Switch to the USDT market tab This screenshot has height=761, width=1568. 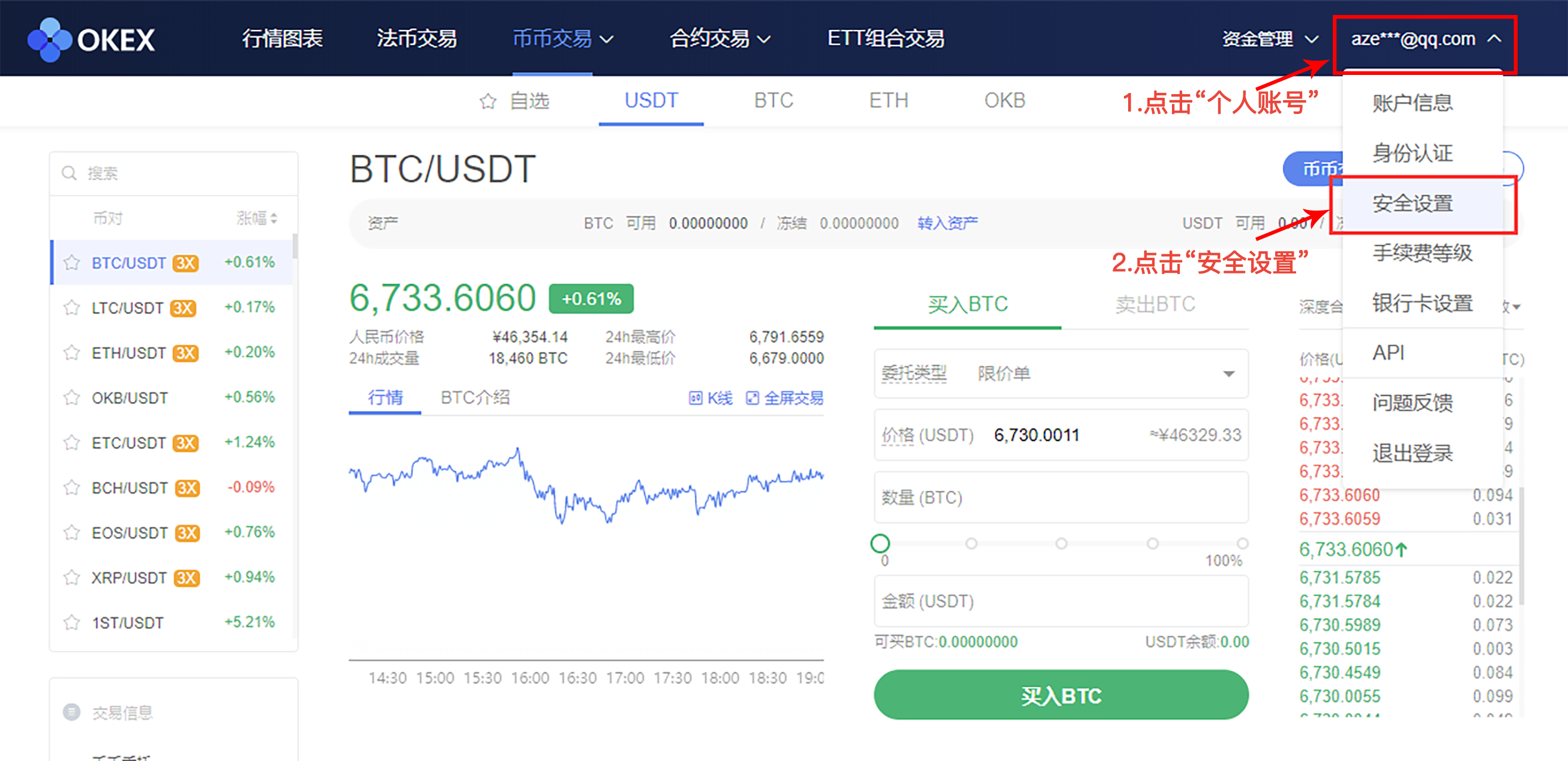coord(651,100)
